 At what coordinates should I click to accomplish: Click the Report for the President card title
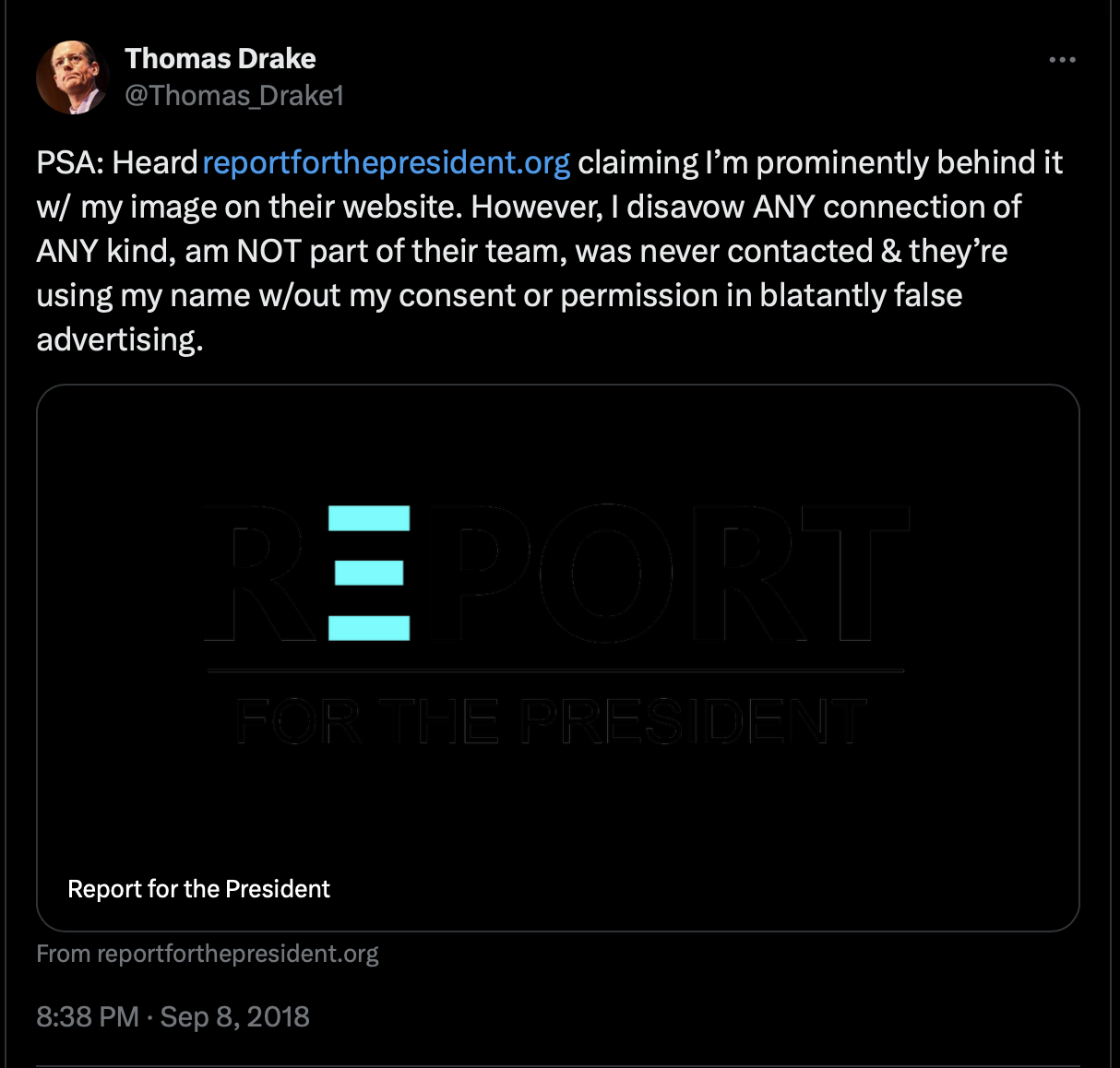[x=198, y=889]
